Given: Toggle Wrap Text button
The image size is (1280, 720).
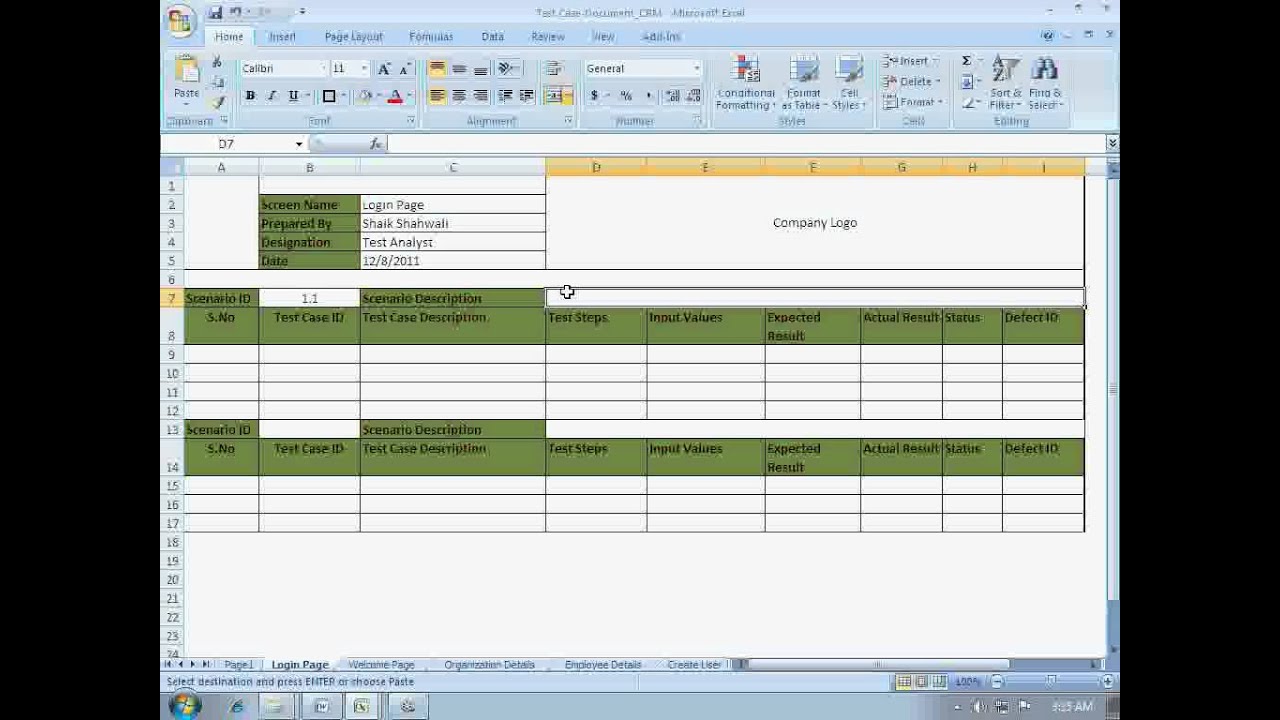Looking at the screenshot, I should (x=553, y=69).
